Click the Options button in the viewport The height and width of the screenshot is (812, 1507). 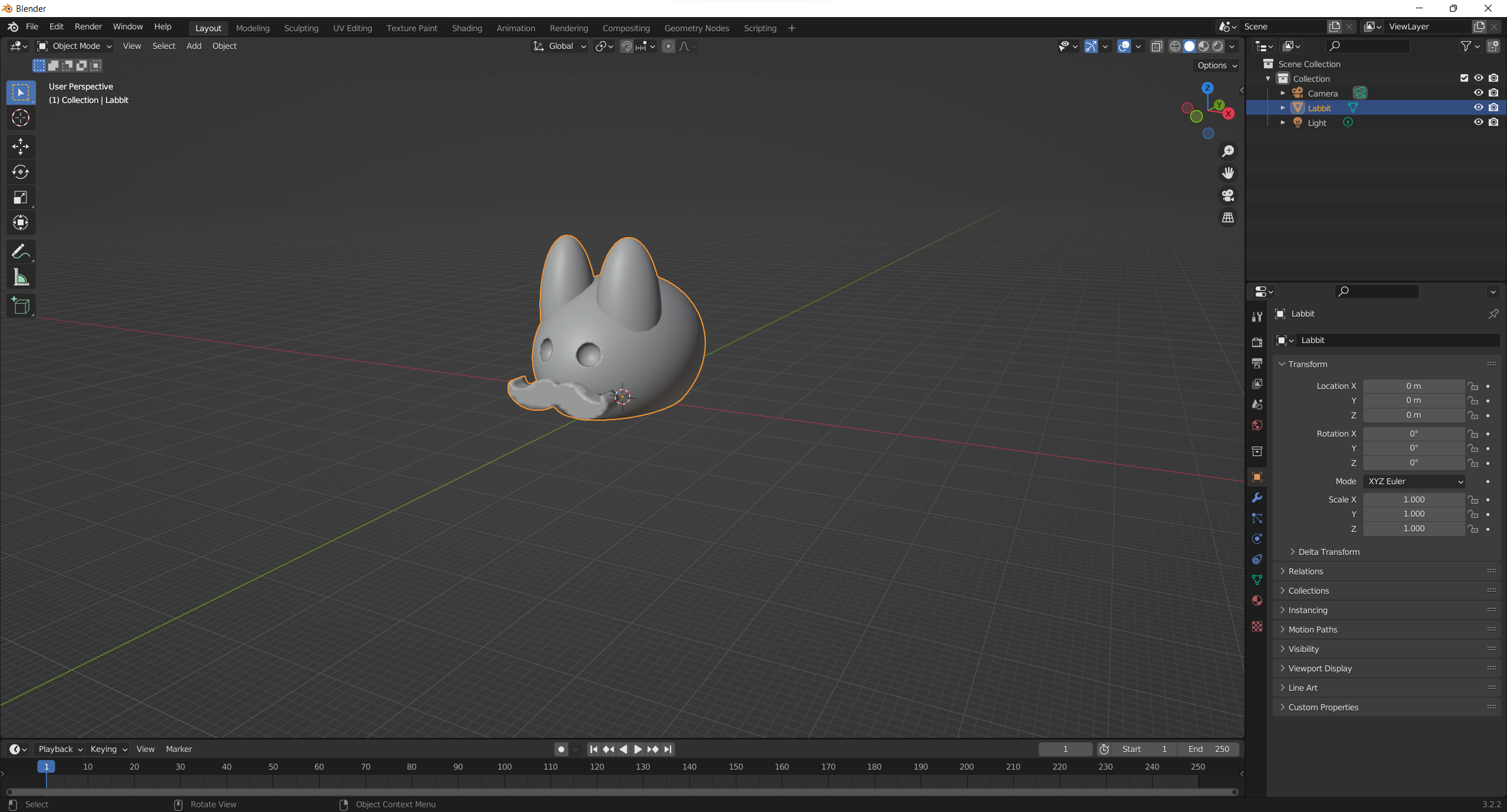click(1215, 65)
